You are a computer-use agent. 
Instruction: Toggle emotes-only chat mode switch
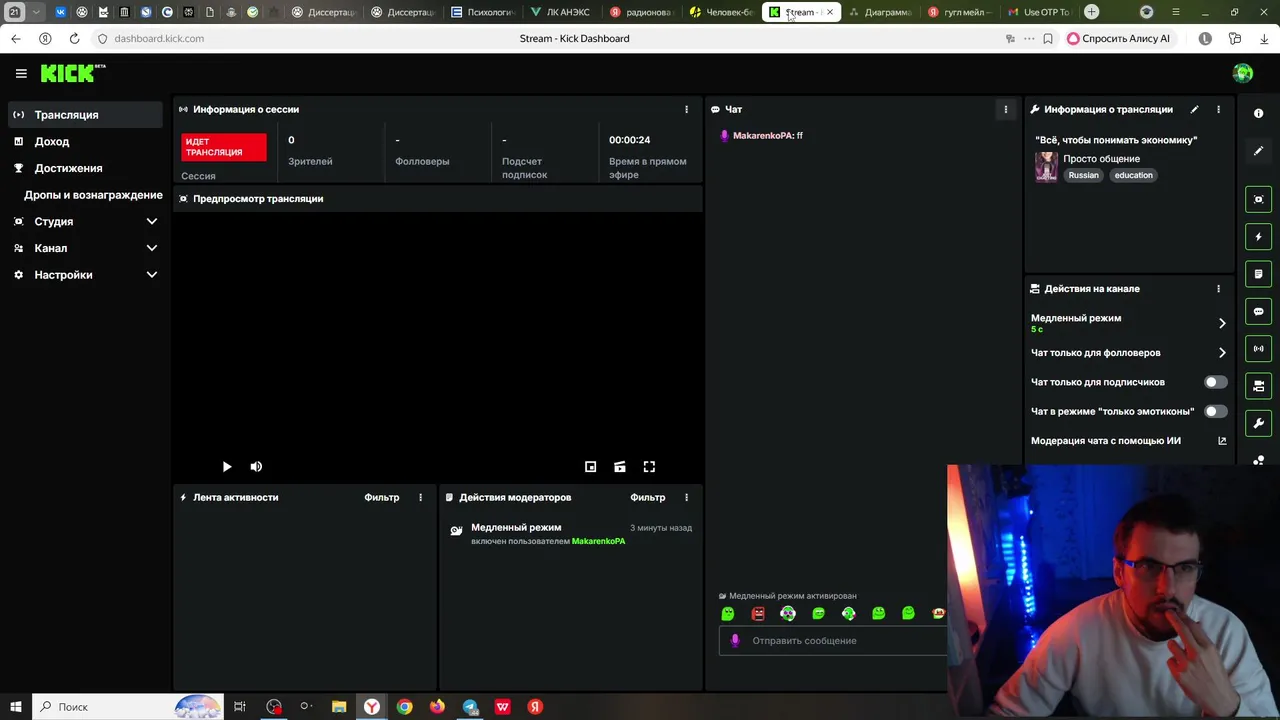click(x=1215, y=411)
